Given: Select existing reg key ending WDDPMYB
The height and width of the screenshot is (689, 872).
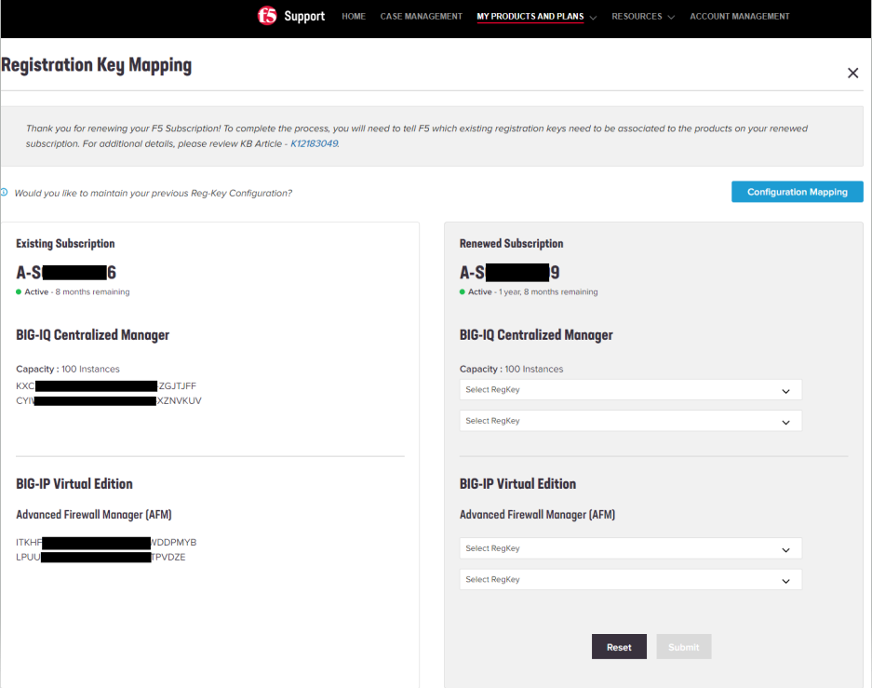Looking at the screenshot, I should point(106,542).
